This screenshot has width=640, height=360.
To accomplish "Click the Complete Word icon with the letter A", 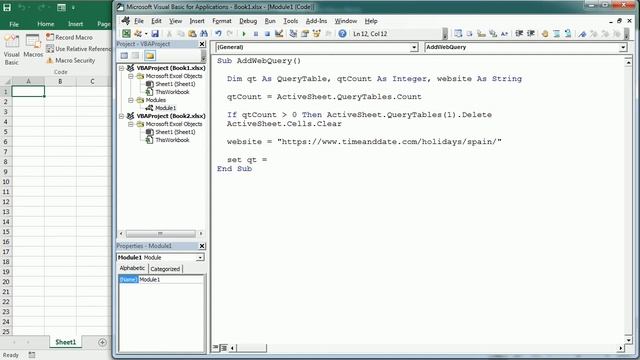I will pos(504,34).
